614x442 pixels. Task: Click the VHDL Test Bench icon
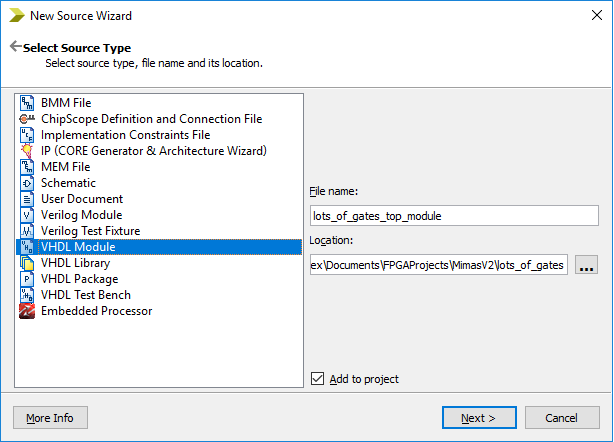tap(27, 295)
